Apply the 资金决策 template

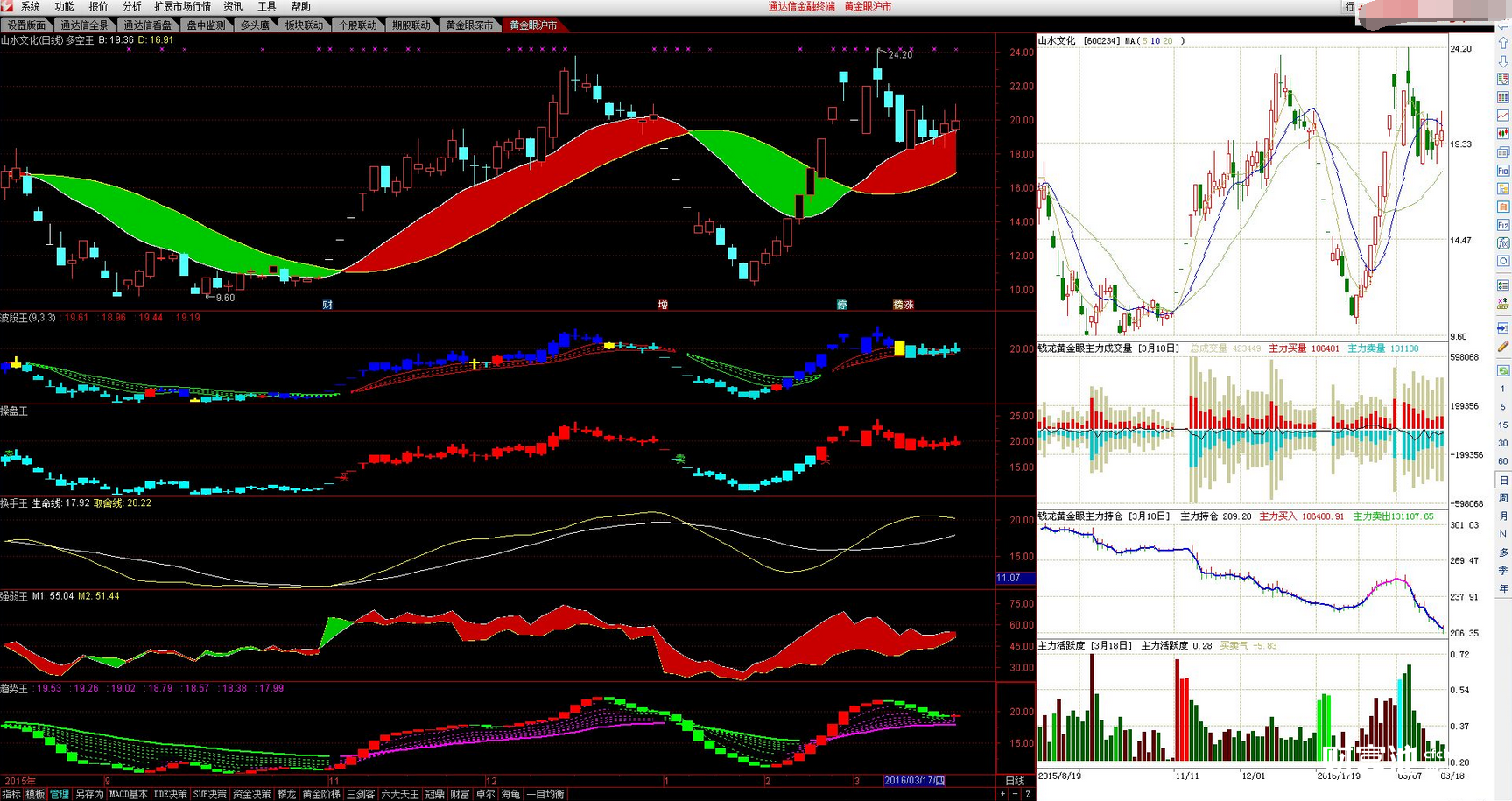coord(251,794)
